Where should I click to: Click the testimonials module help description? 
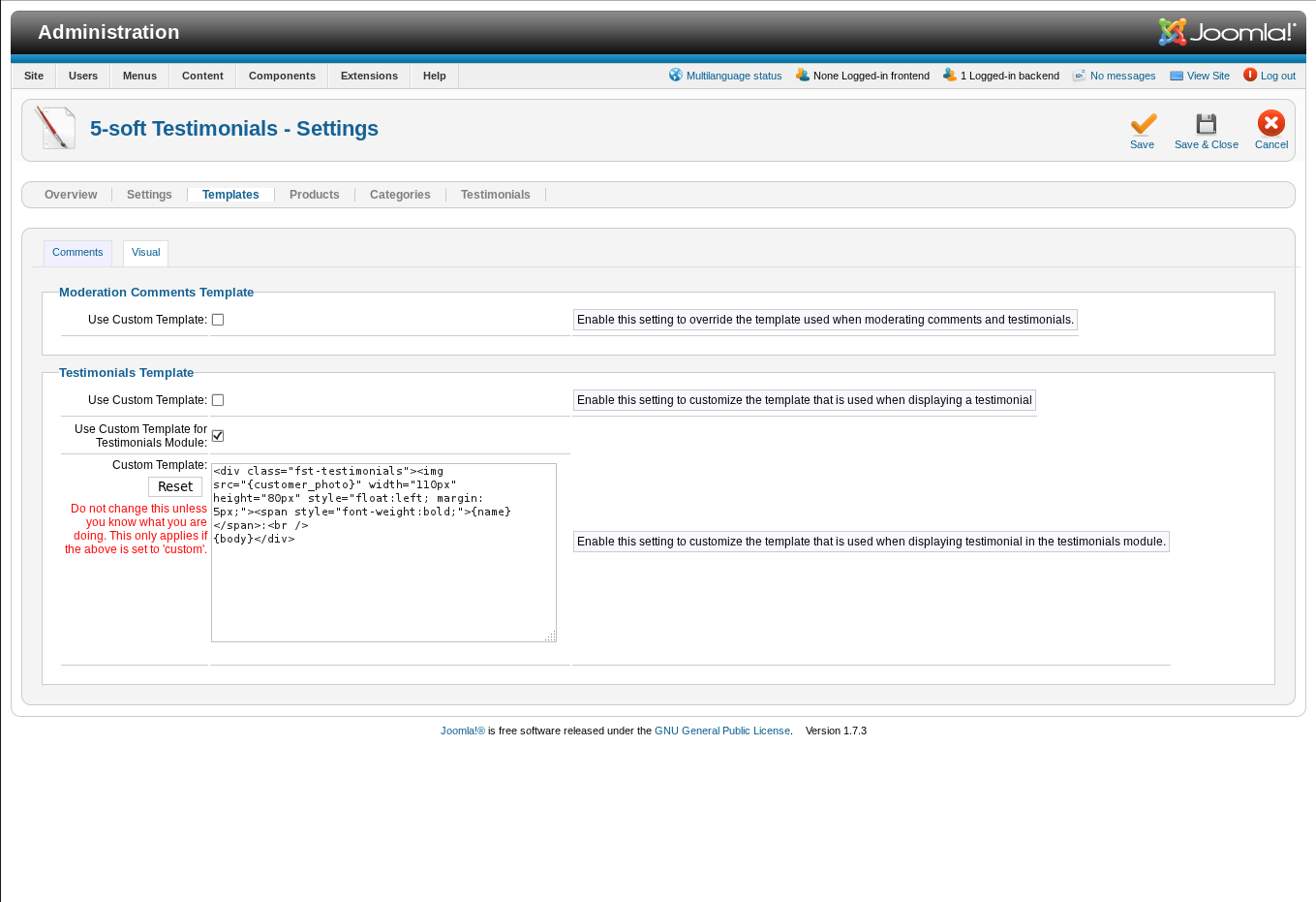point(872,542)
